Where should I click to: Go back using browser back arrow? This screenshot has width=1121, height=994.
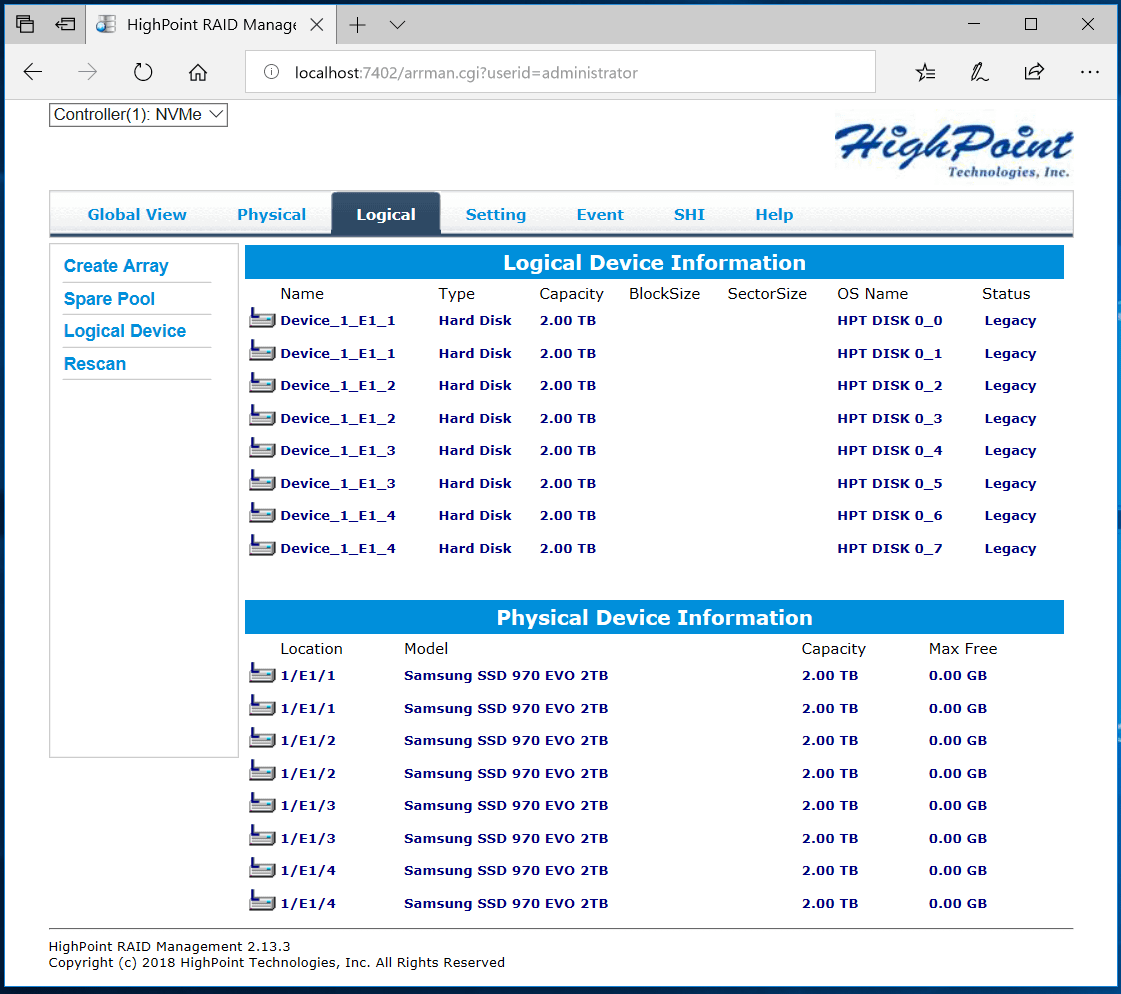tap(33, 72)
